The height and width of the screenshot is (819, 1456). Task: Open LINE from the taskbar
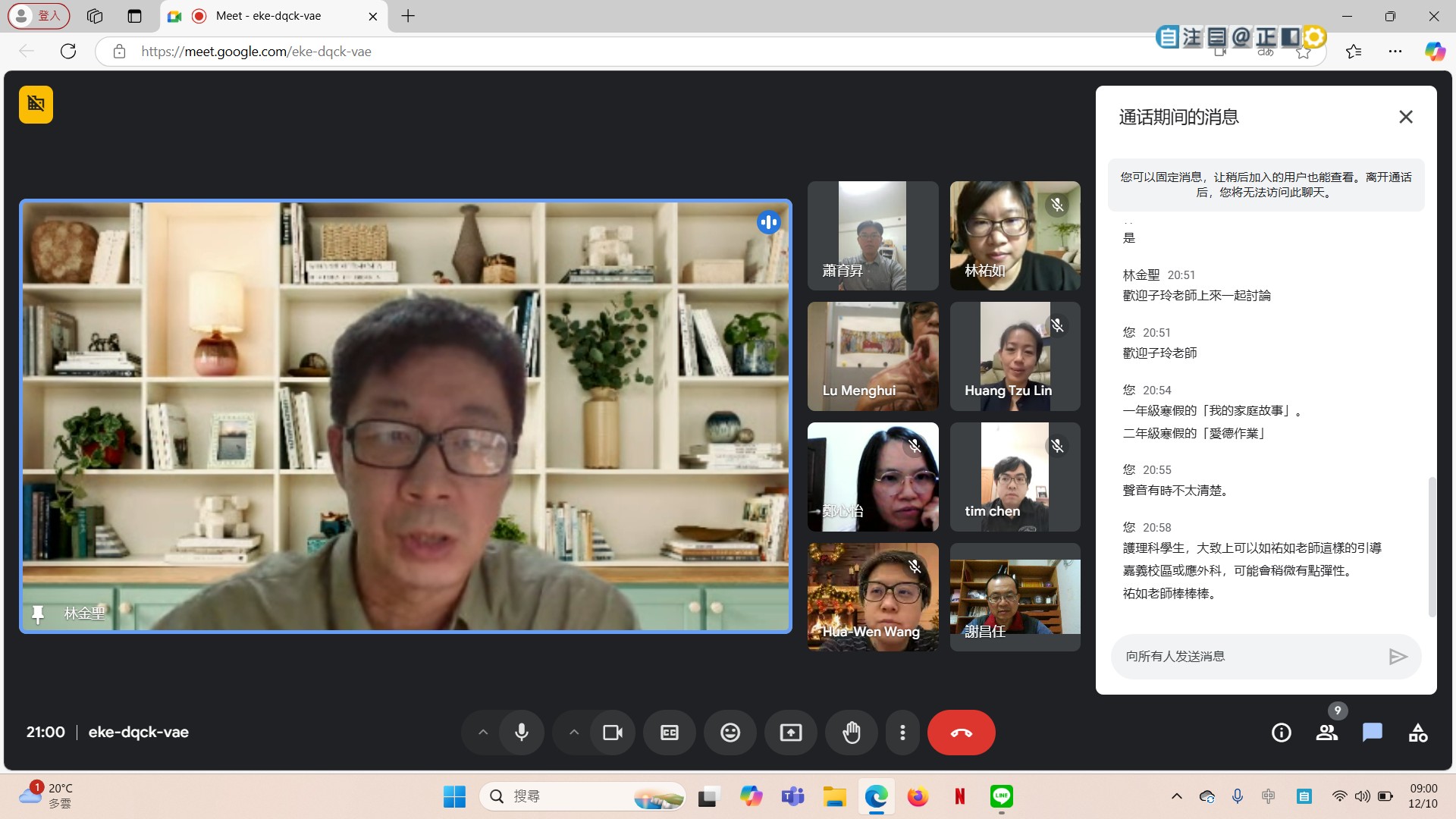click(x=1002, y=796)
